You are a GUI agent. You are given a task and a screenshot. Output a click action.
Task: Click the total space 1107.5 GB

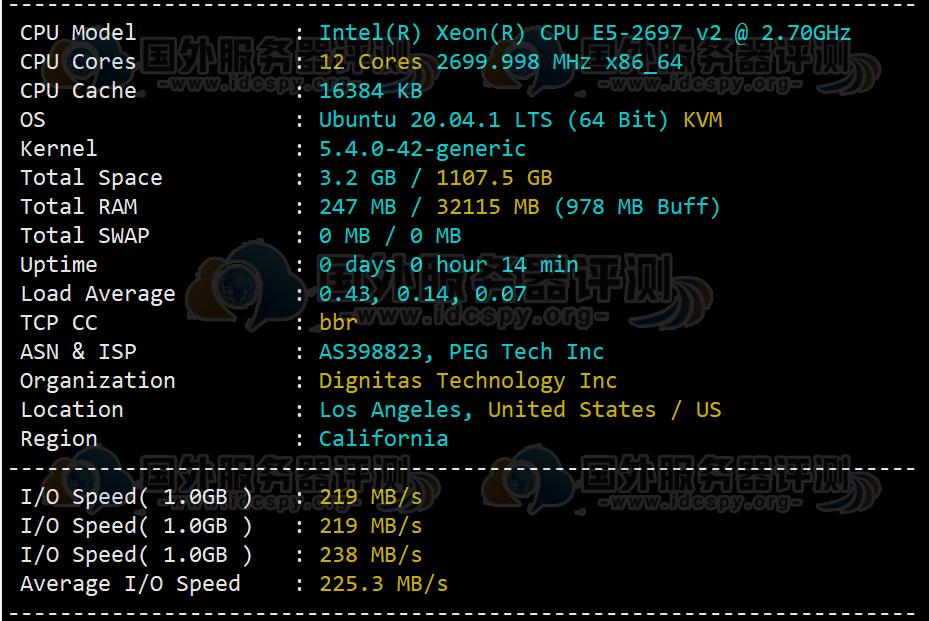494,178
